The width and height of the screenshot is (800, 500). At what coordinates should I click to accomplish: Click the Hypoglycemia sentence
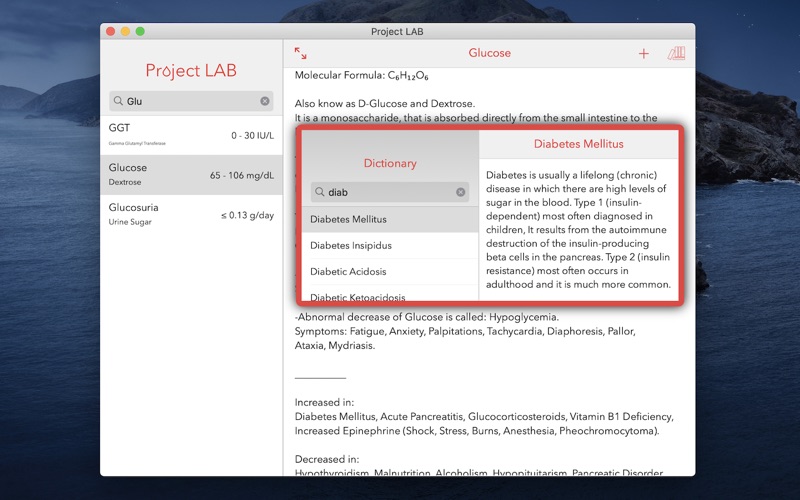point(427,317)
